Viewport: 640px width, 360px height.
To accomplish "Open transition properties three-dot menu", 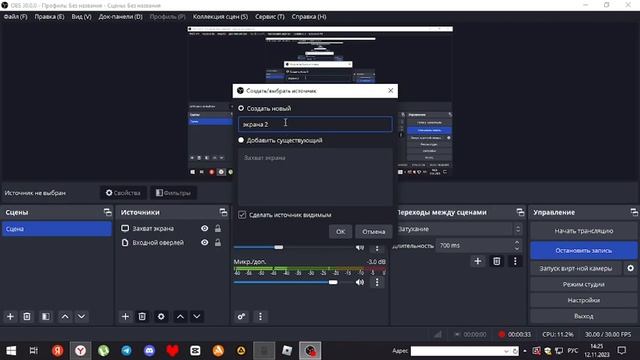I will (515, 261).
